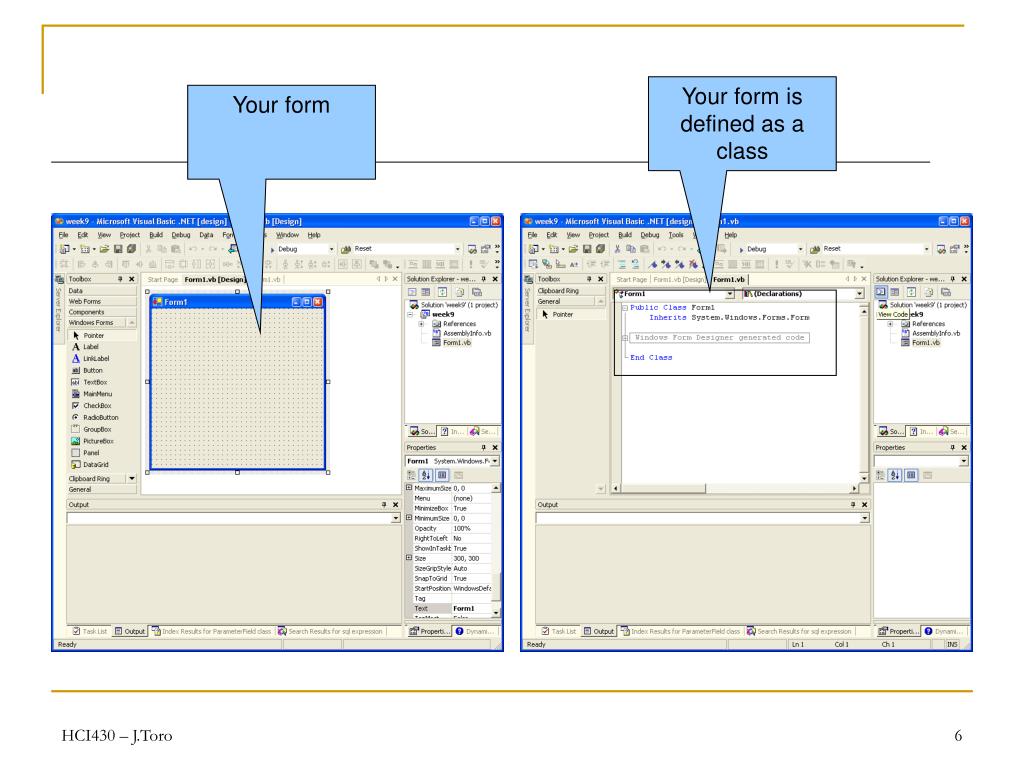Open the General category in design-view Toolbox

pos(101,489)
